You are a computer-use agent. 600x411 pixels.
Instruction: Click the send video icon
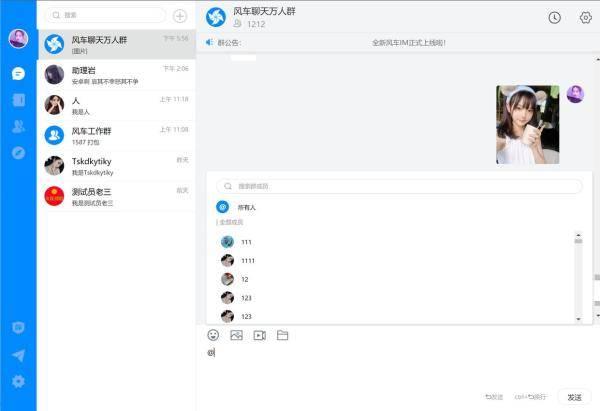pos(260,335)
